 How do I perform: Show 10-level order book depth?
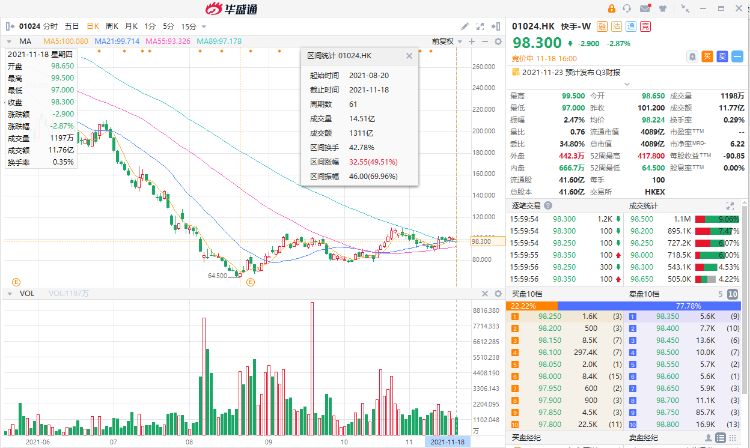pyautogui.click(x=732, y=294)
